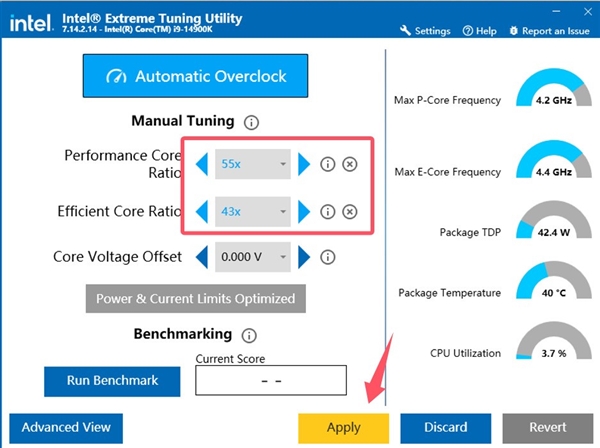Click Report an Issue link
Image resolution: width=600 pixels, height=448 pixels.
click(x=549, y=31)
